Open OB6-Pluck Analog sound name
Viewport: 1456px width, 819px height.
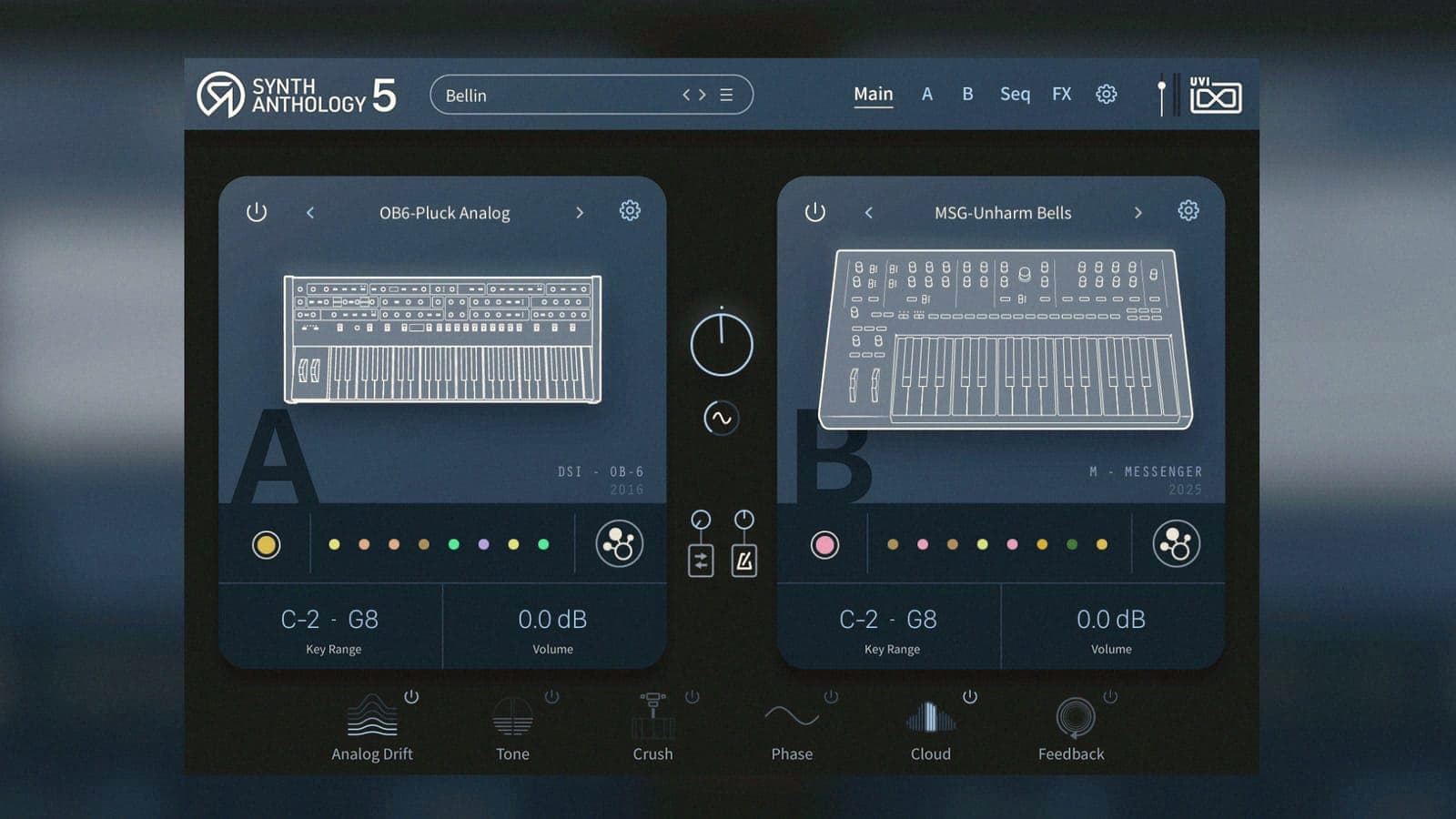pos(445,213)
